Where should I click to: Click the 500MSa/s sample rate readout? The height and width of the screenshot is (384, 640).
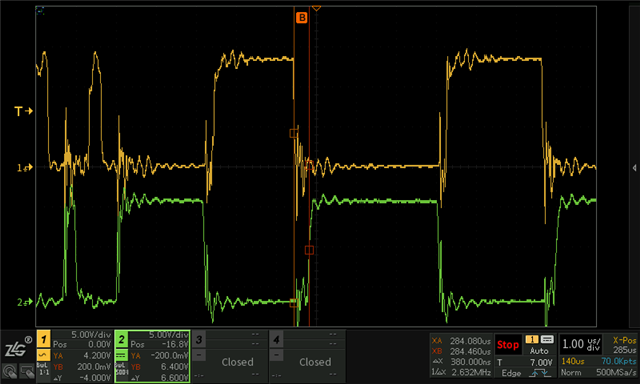tap(616, 372)
